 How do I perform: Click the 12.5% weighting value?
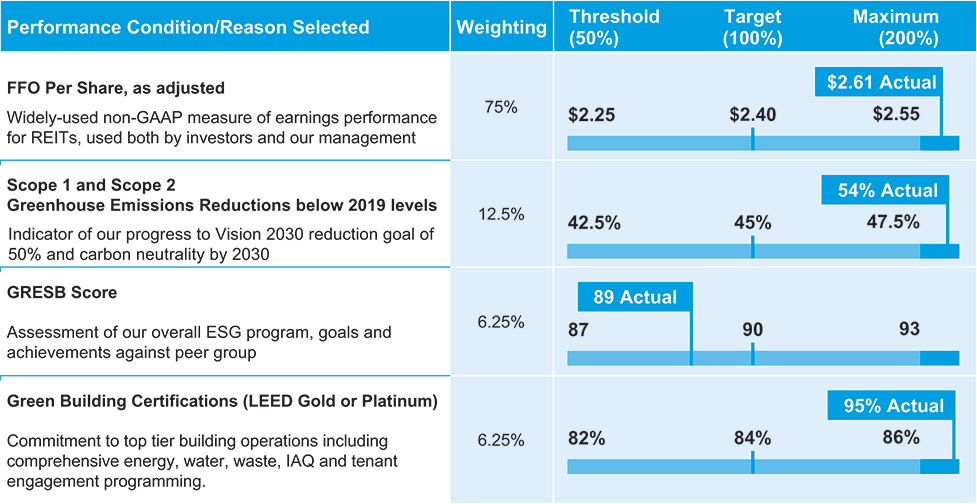500,214
